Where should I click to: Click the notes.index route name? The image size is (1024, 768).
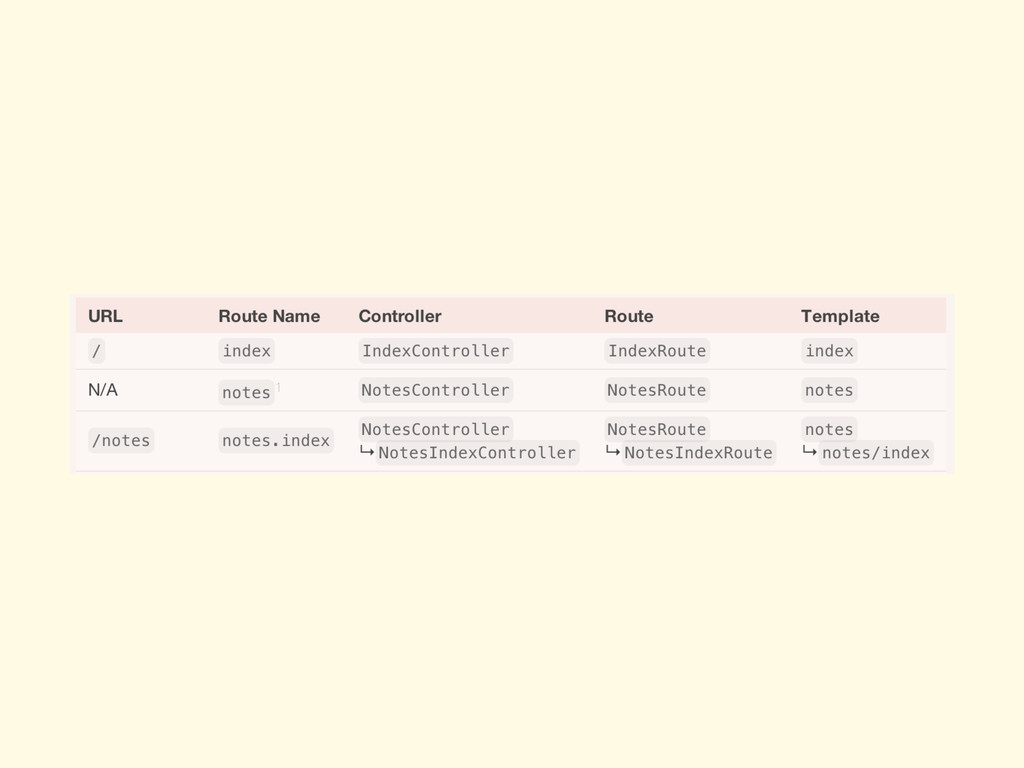coord(276,441)
